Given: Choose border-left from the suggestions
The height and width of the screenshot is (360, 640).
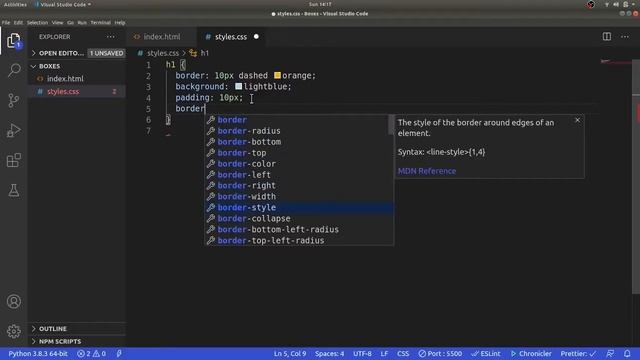Looking at the screenshot, I should point(299,175).
